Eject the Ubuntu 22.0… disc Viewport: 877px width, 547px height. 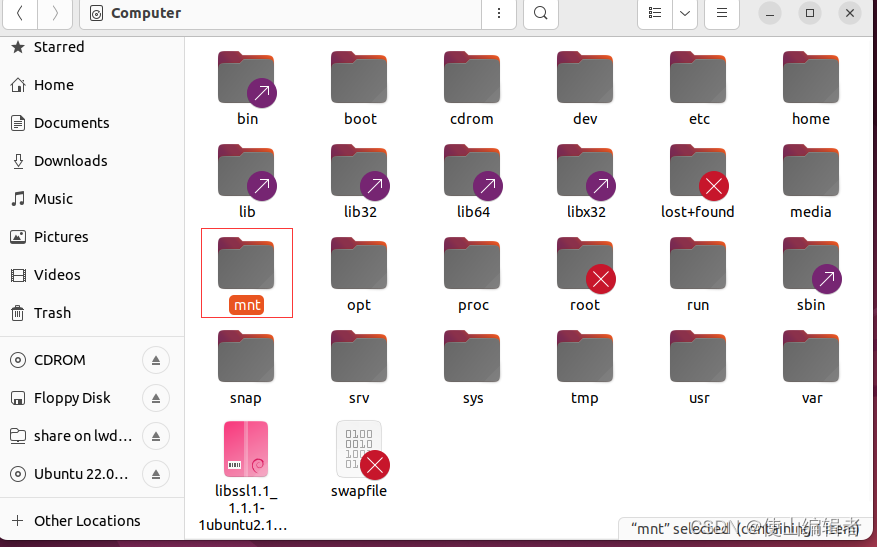(x=156, y=474)
